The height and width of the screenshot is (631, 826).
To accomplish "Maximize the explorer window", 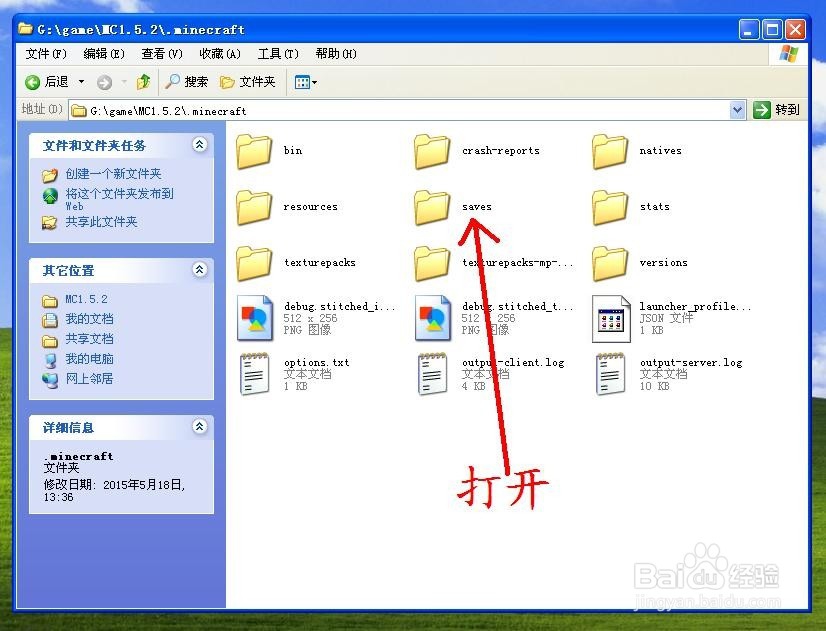I will [773, 29].
